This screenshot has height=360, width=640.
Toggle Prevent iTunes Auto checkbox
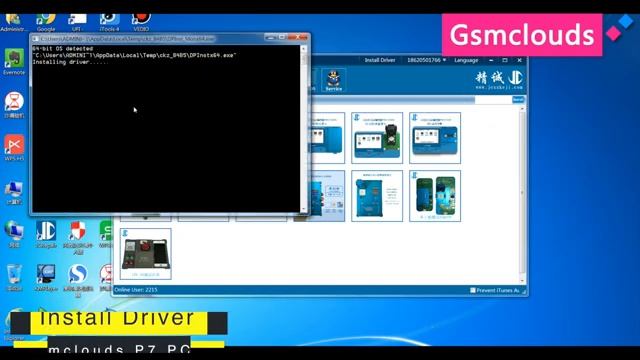473,290
